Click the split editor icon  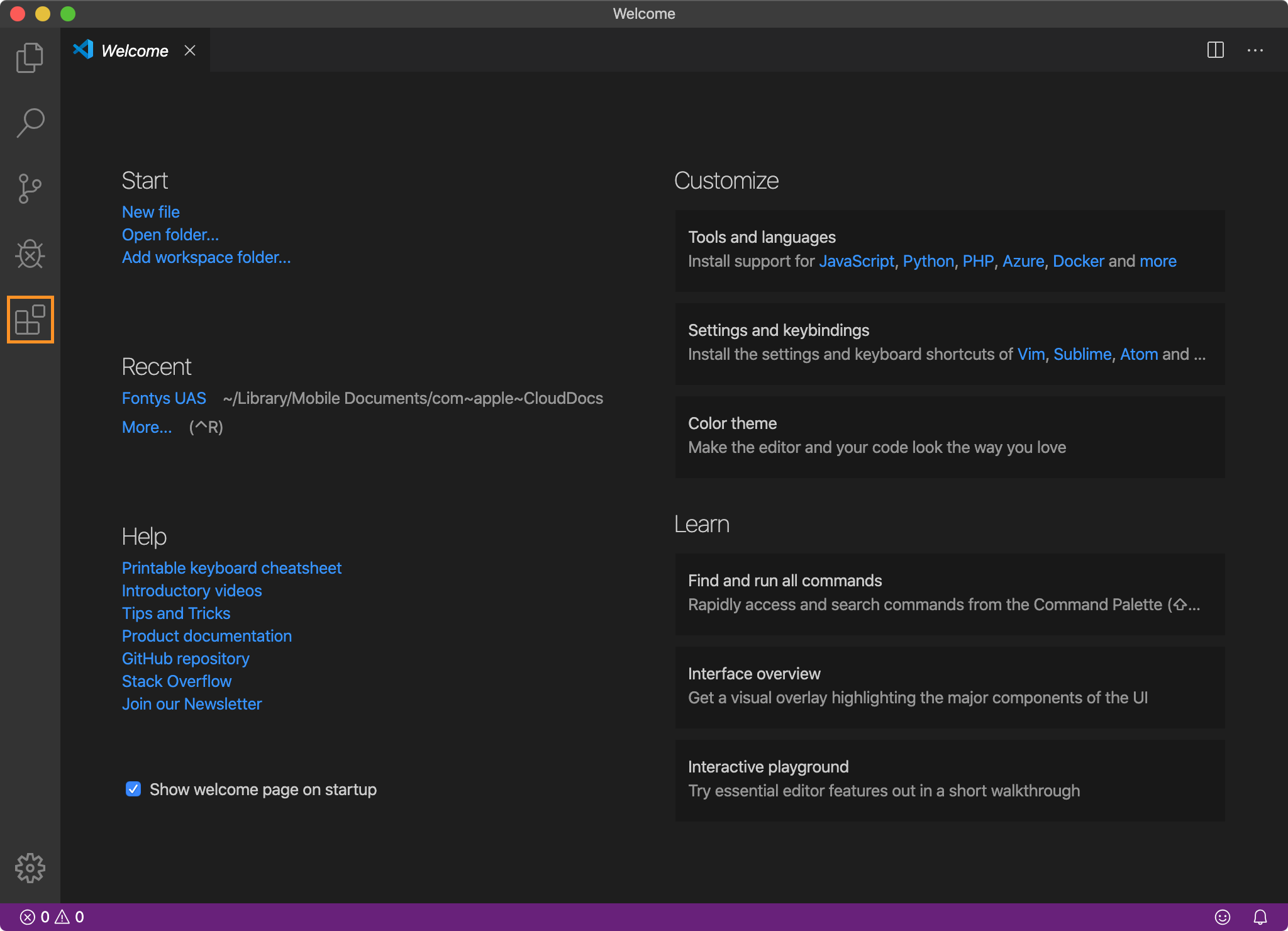click(x=1215, y=50)
